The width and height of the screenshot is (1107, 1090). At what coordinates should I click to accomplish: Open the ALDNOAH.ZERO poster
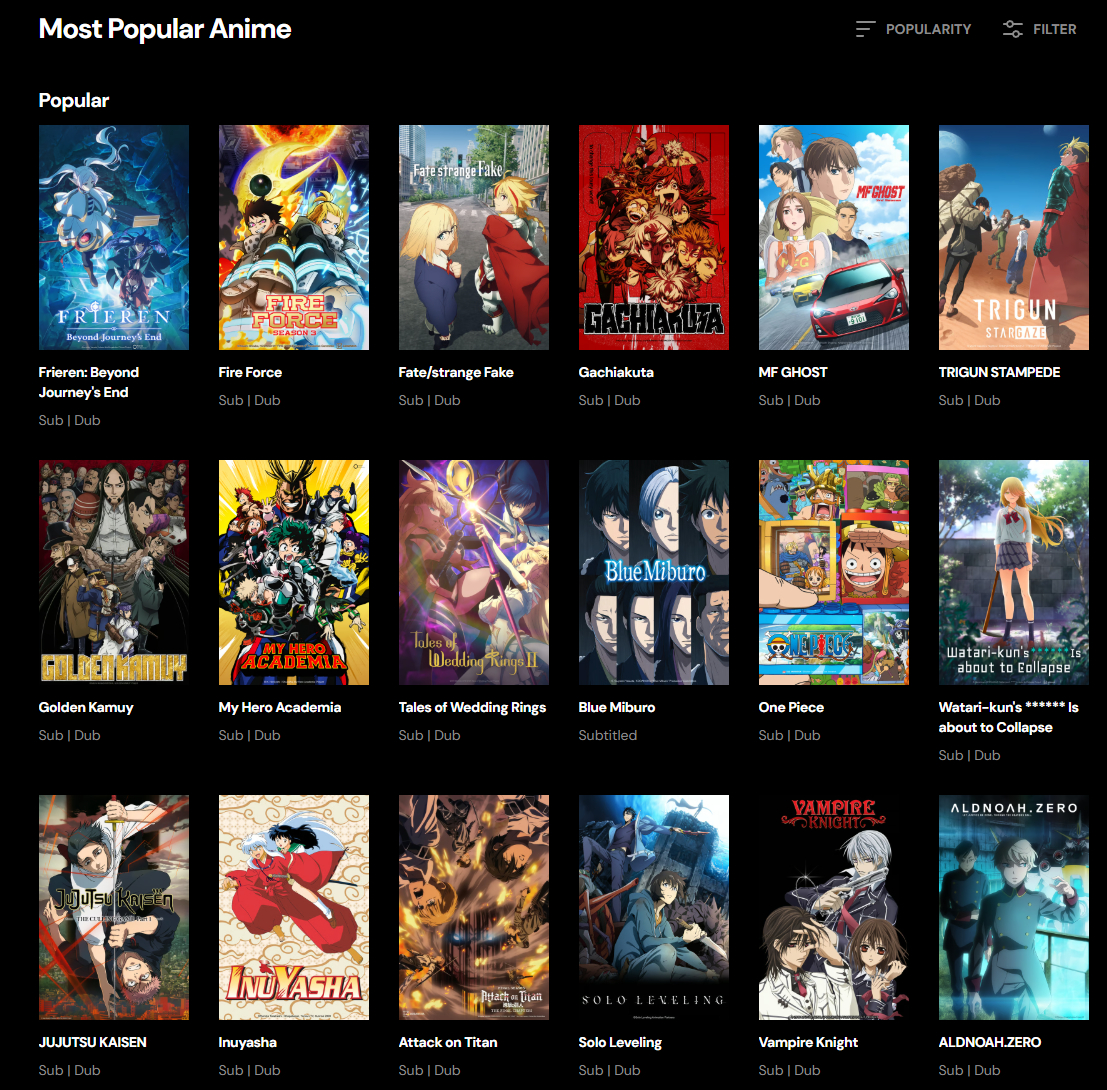(1014, 907)
